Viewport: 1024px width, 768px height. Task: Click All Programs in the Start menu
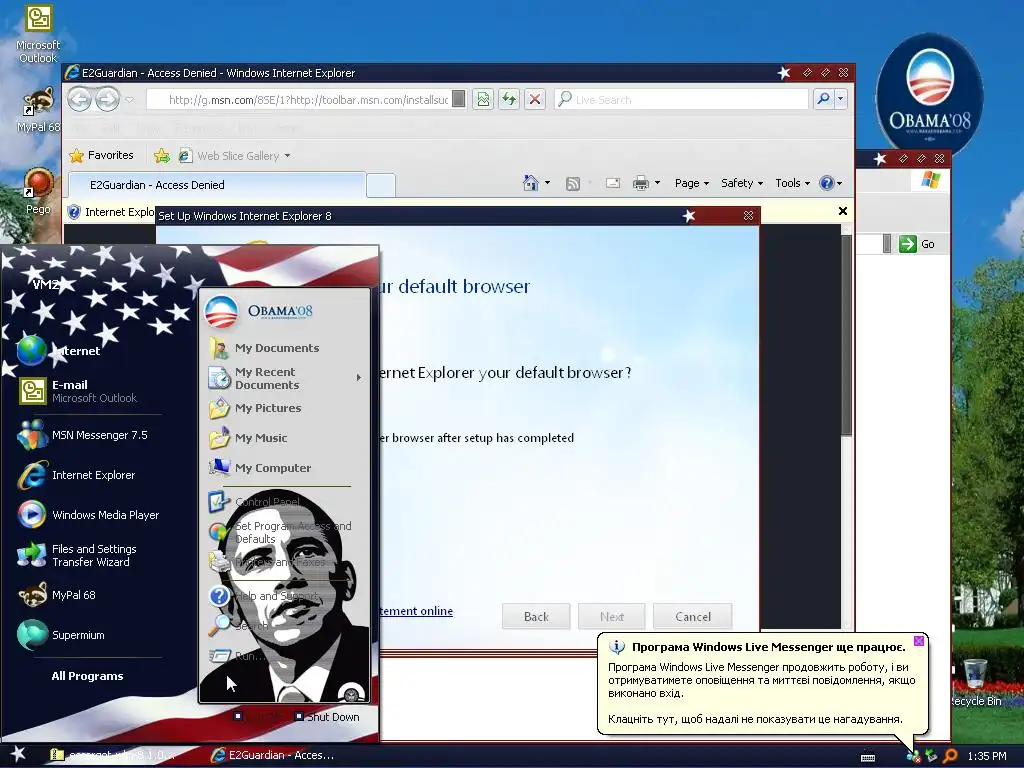click(x=88, y=676)
